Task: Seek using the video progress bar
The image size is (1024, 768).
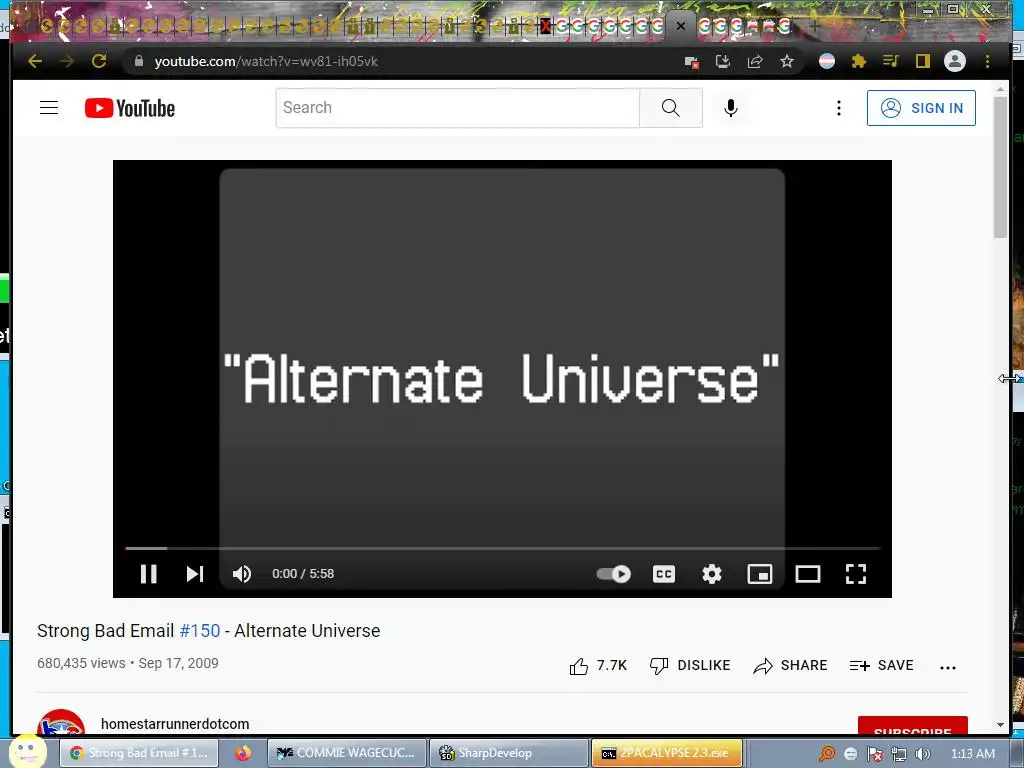Action: [502, 548]
